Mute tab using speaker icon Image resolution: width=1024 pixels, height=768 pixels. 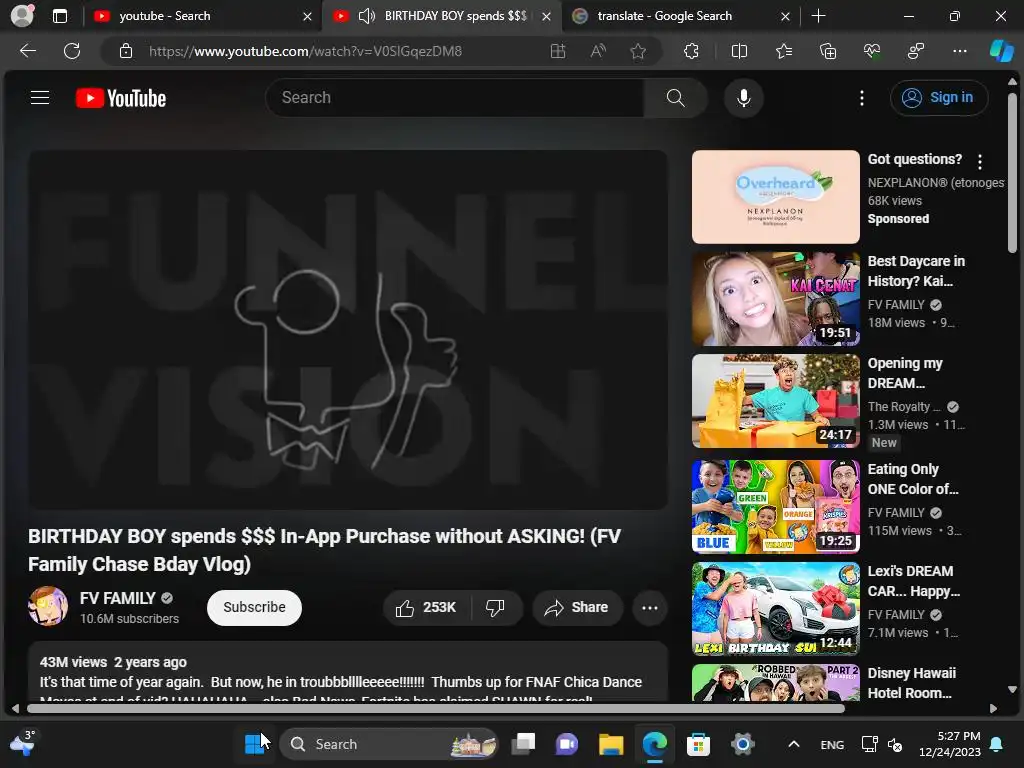tap(367, 16)
